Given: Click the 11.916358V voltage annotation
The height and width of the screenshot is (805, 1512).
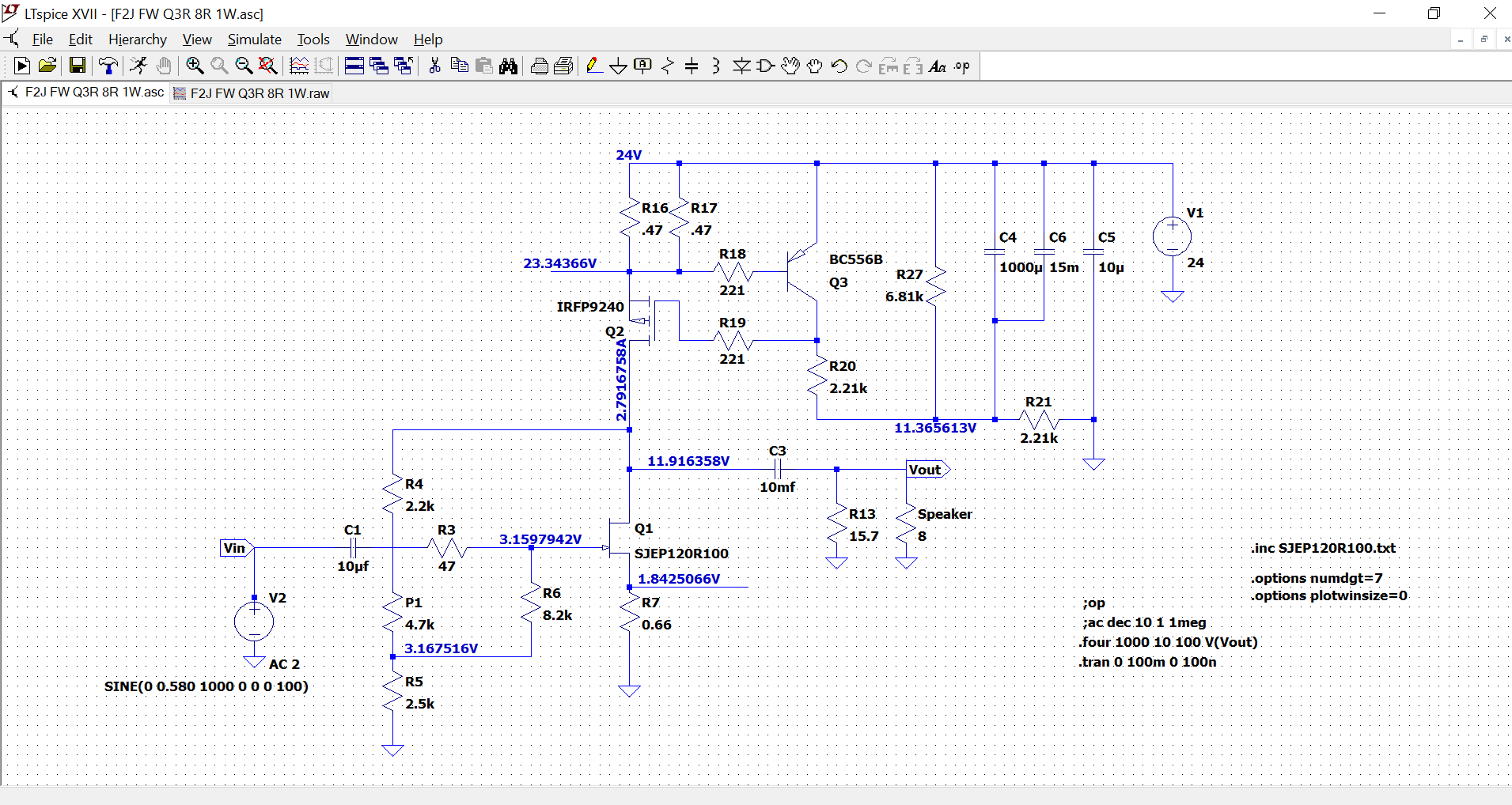Looking at the screenshot, I should 688,461.
